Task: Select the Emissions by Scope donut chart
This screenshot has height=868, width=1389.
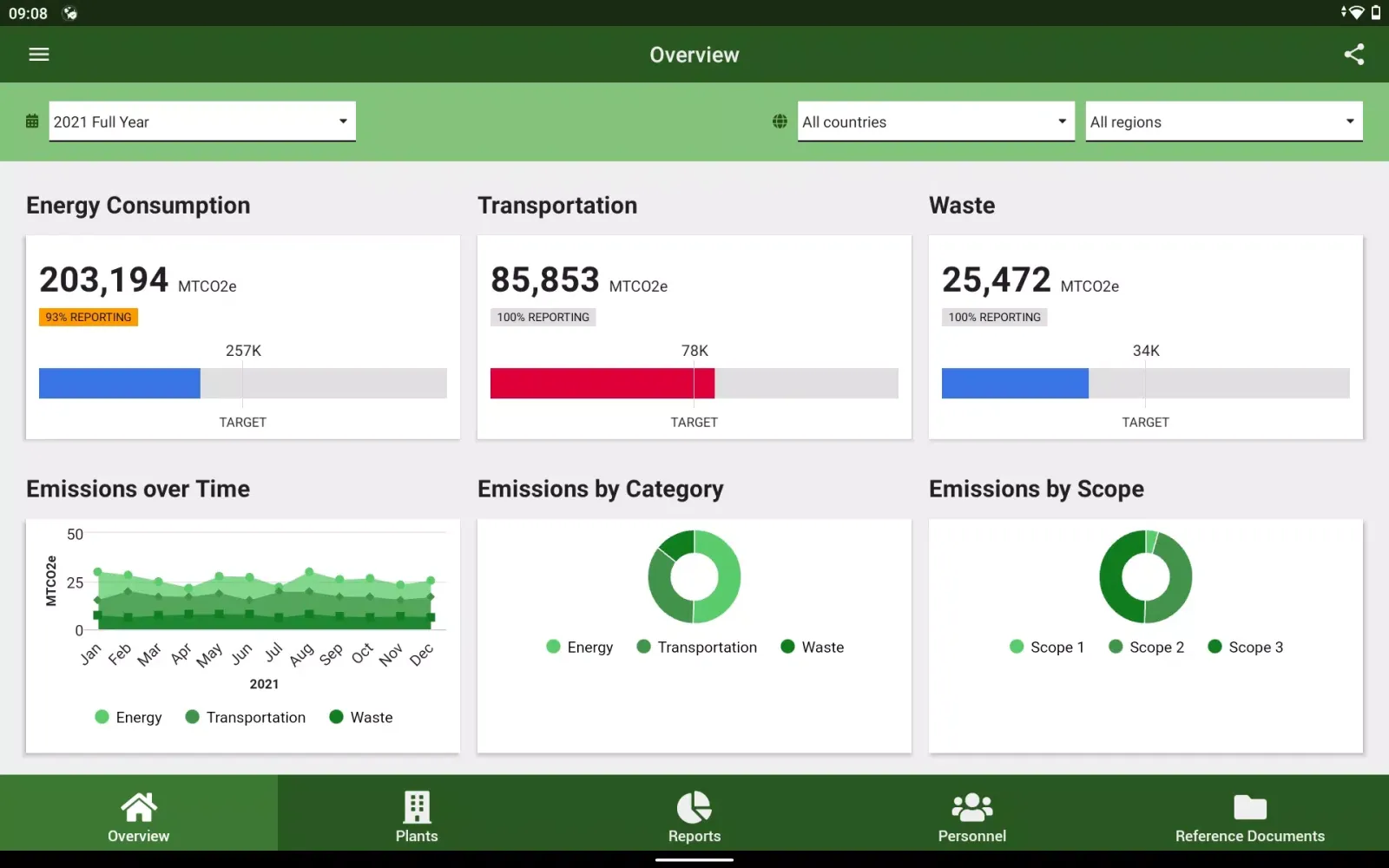Action: point(1145,576)
